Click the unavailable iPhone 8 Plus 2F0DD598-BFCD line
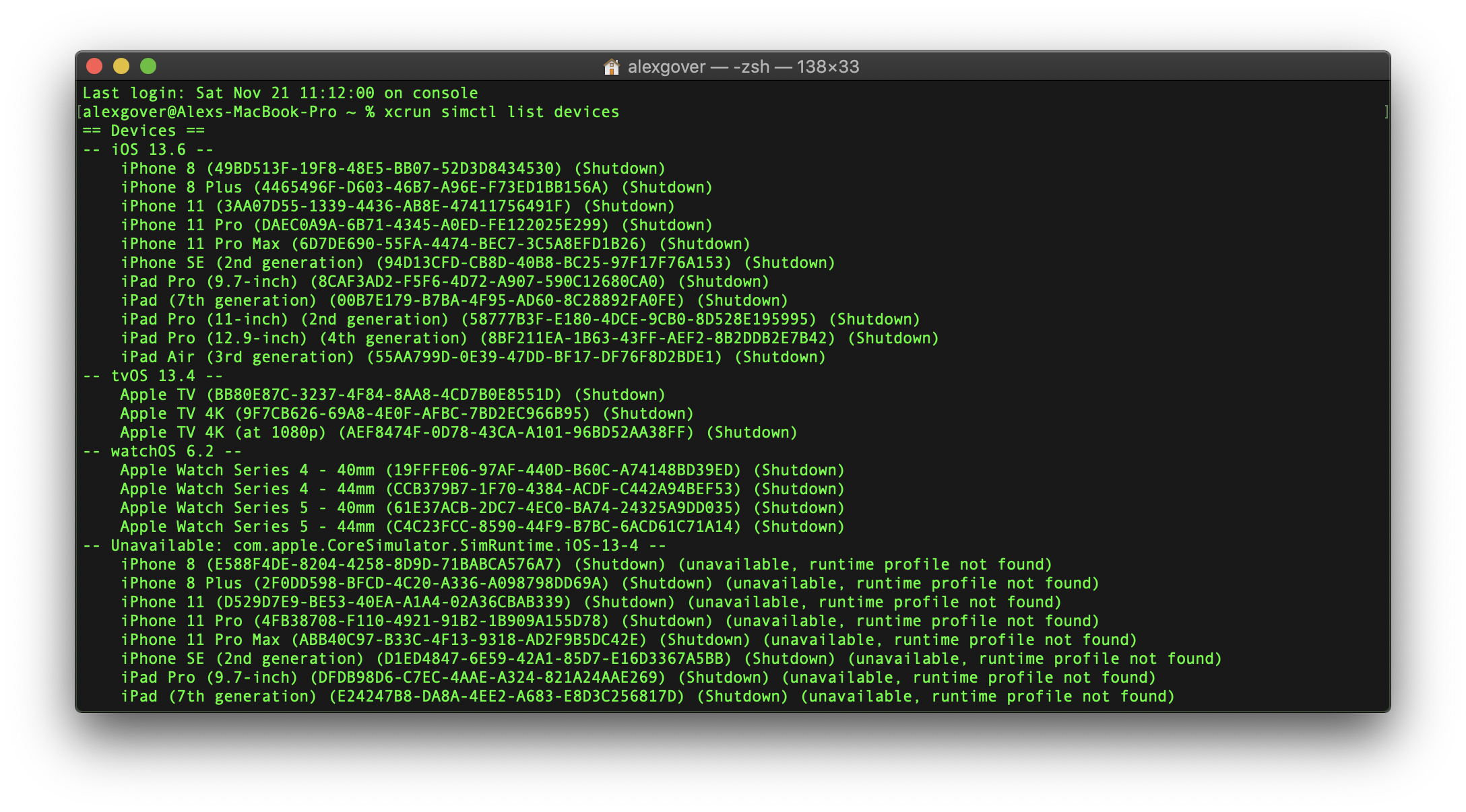Image resolution: width=1466 pixels, height=812 pixels. 610,583
